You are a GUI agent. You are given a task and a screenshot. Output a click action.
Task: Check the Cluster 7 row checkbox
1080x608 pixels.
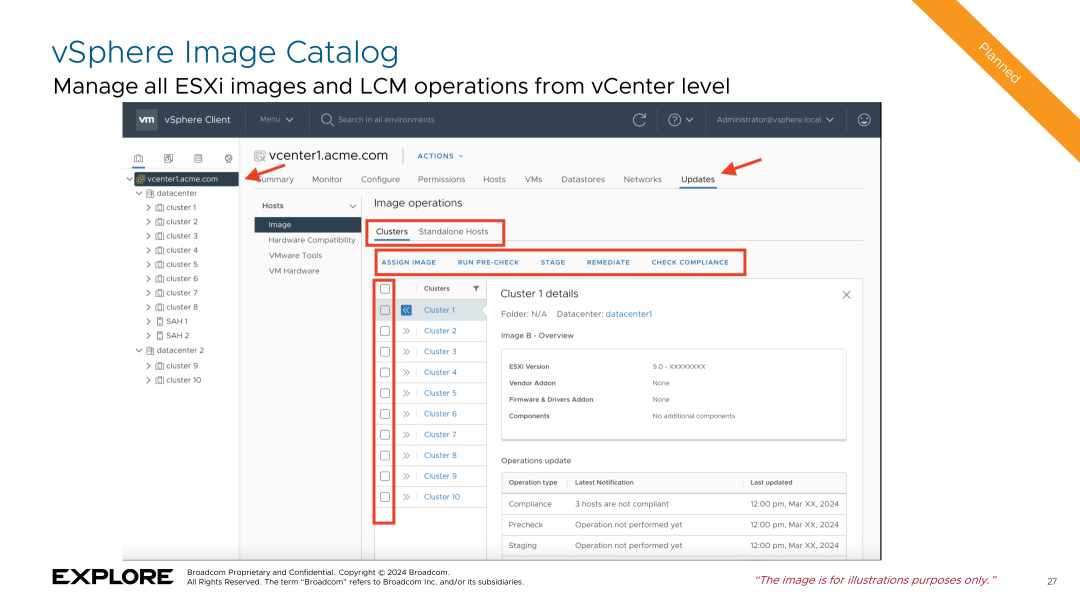coord(385,434)
